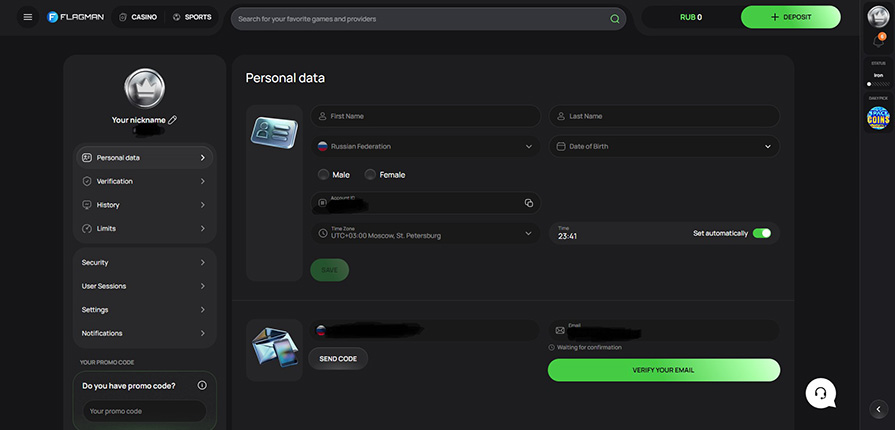Screen dimensions: 895x430
Task: Edit nickname with the pencil icon
Action: click(x=173, y=120)
